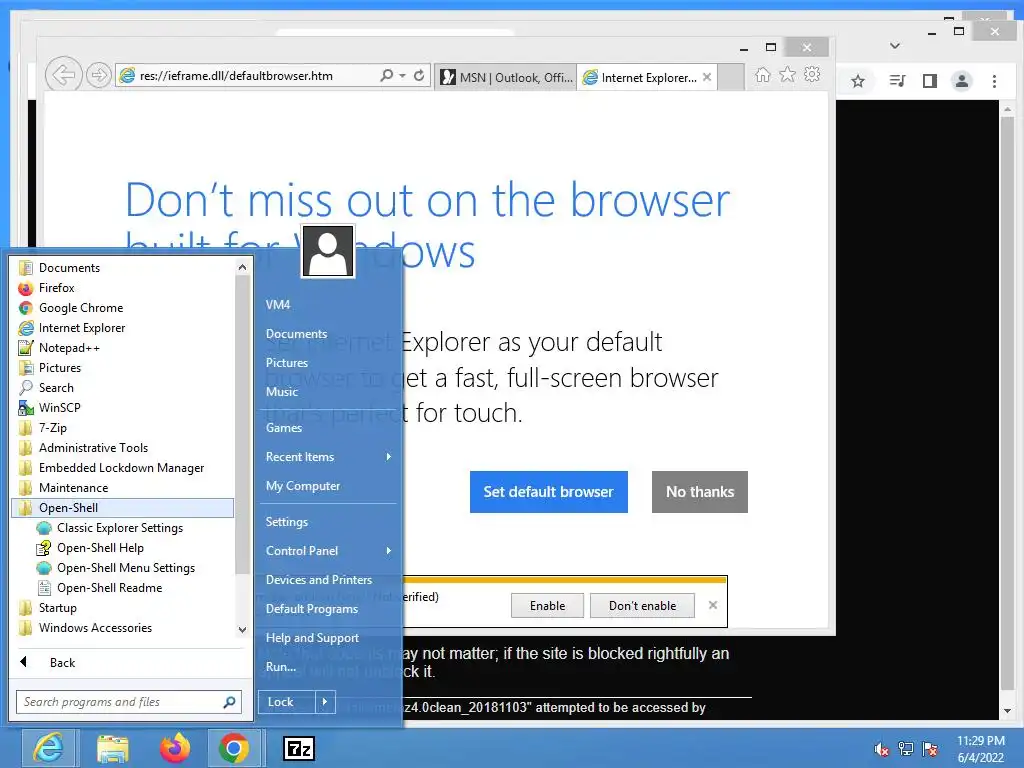Open the new blank IE tab button
1024x768 pixels.
point(731,77)
